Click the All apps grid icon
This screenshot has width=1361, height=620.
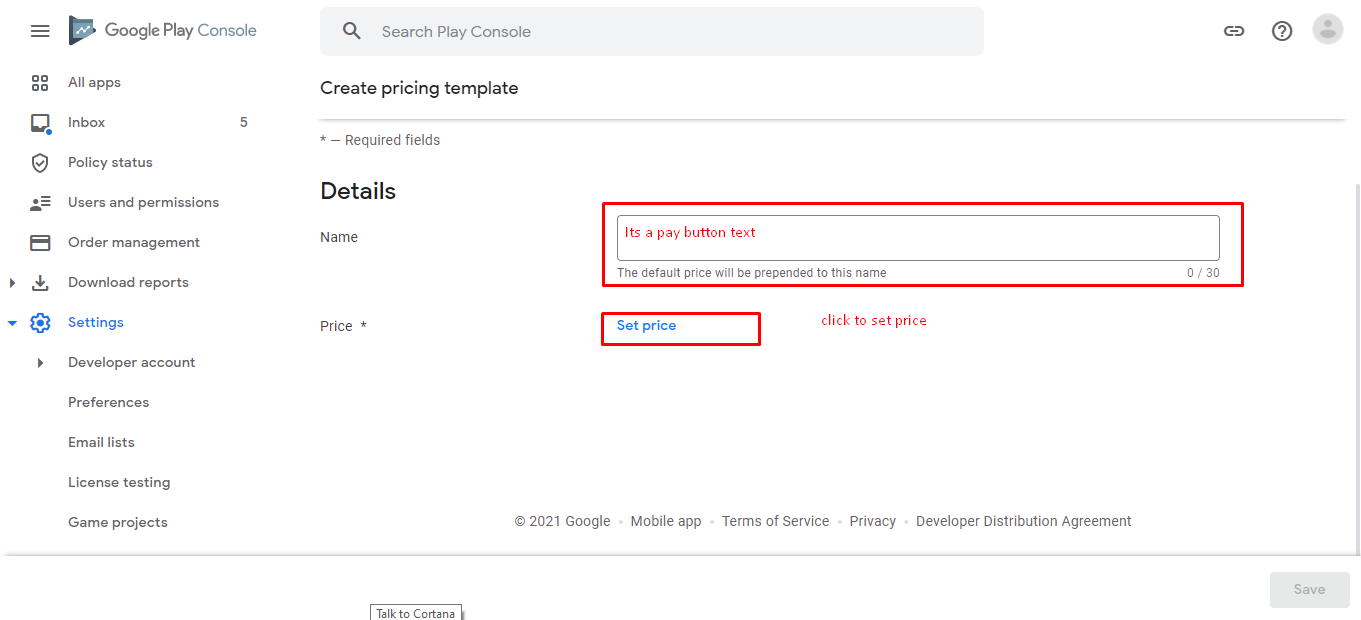[40, 83]
